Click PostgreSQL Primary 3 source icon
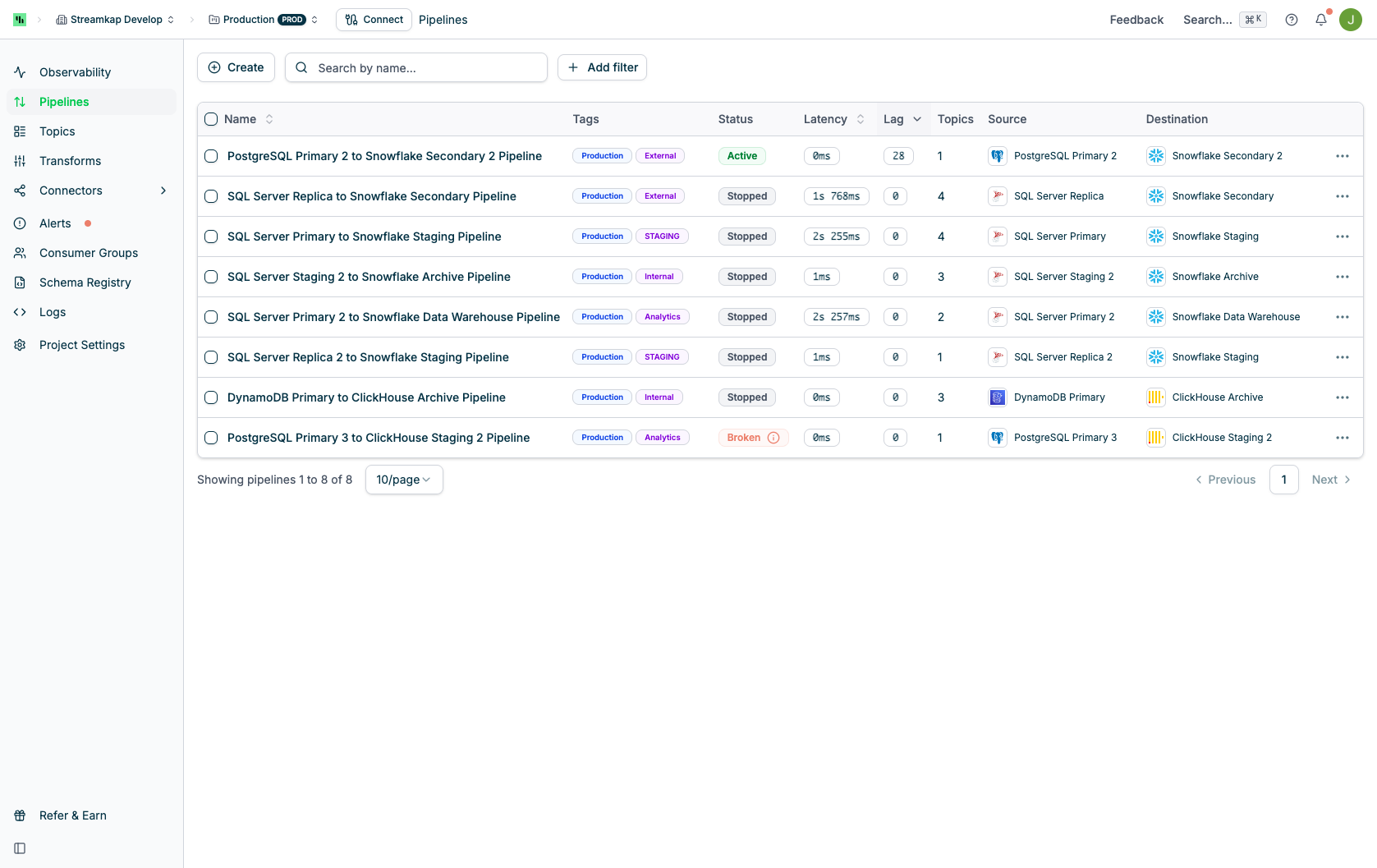The width and height of the screenshot is (1377, 868). (998, 438)
